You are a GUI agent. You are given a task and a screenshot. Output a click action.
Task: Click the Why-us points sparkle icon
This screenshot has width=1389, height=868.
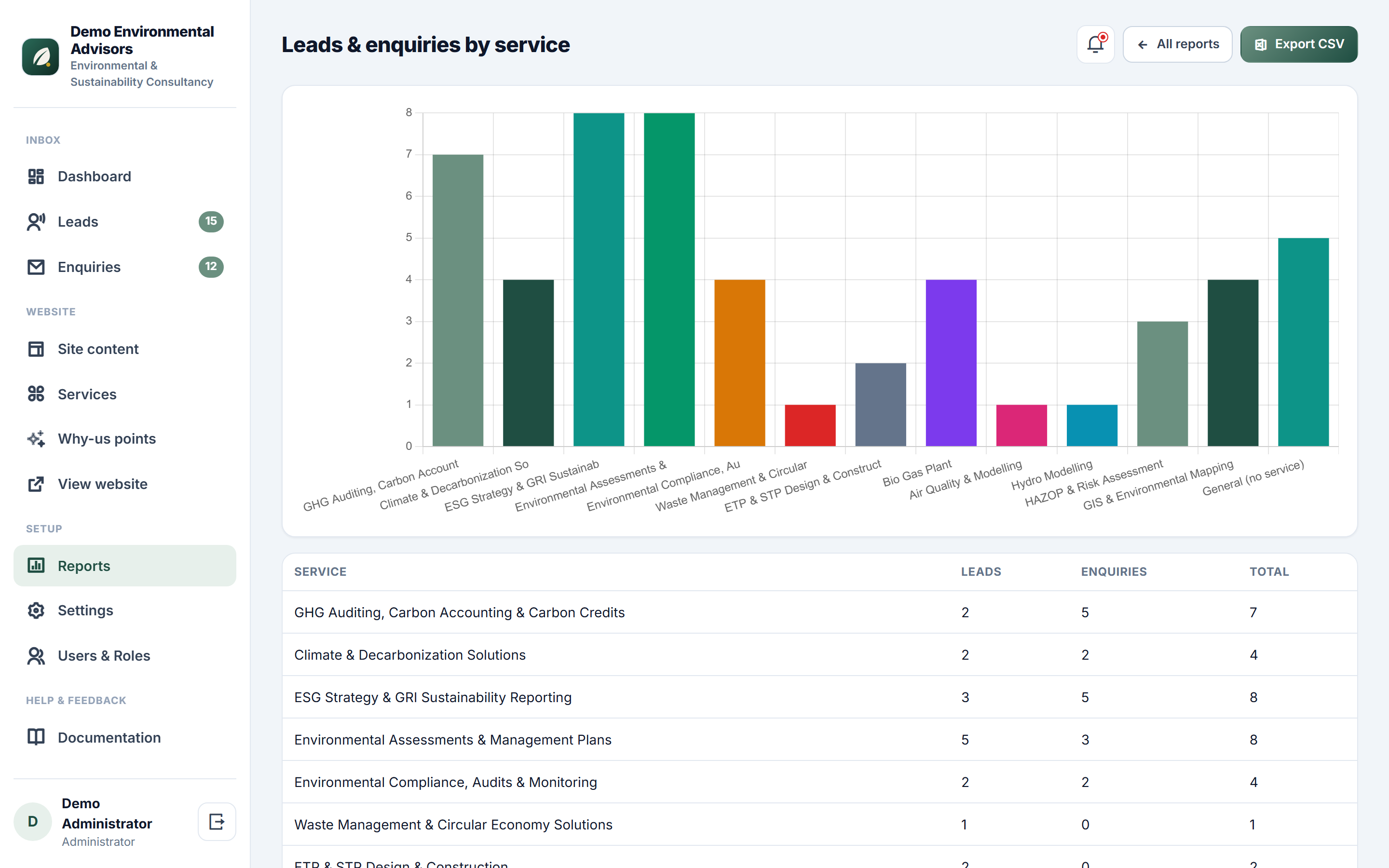tap(36, 439)
